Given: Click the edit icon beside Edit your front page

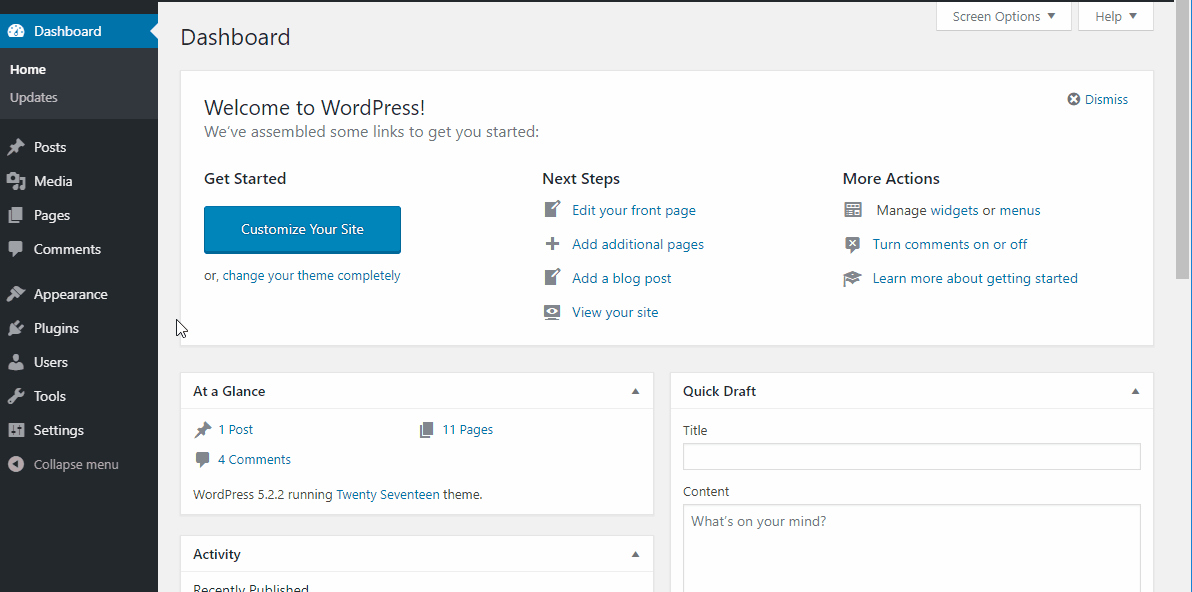Looking at the screenshot, I should pyautogui.click(x=553, y=210).
